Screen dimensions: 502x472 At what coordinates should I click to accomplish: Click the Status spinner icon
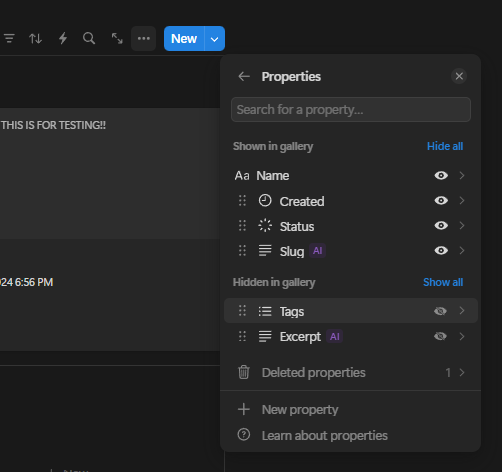click(x=265, y=226)
